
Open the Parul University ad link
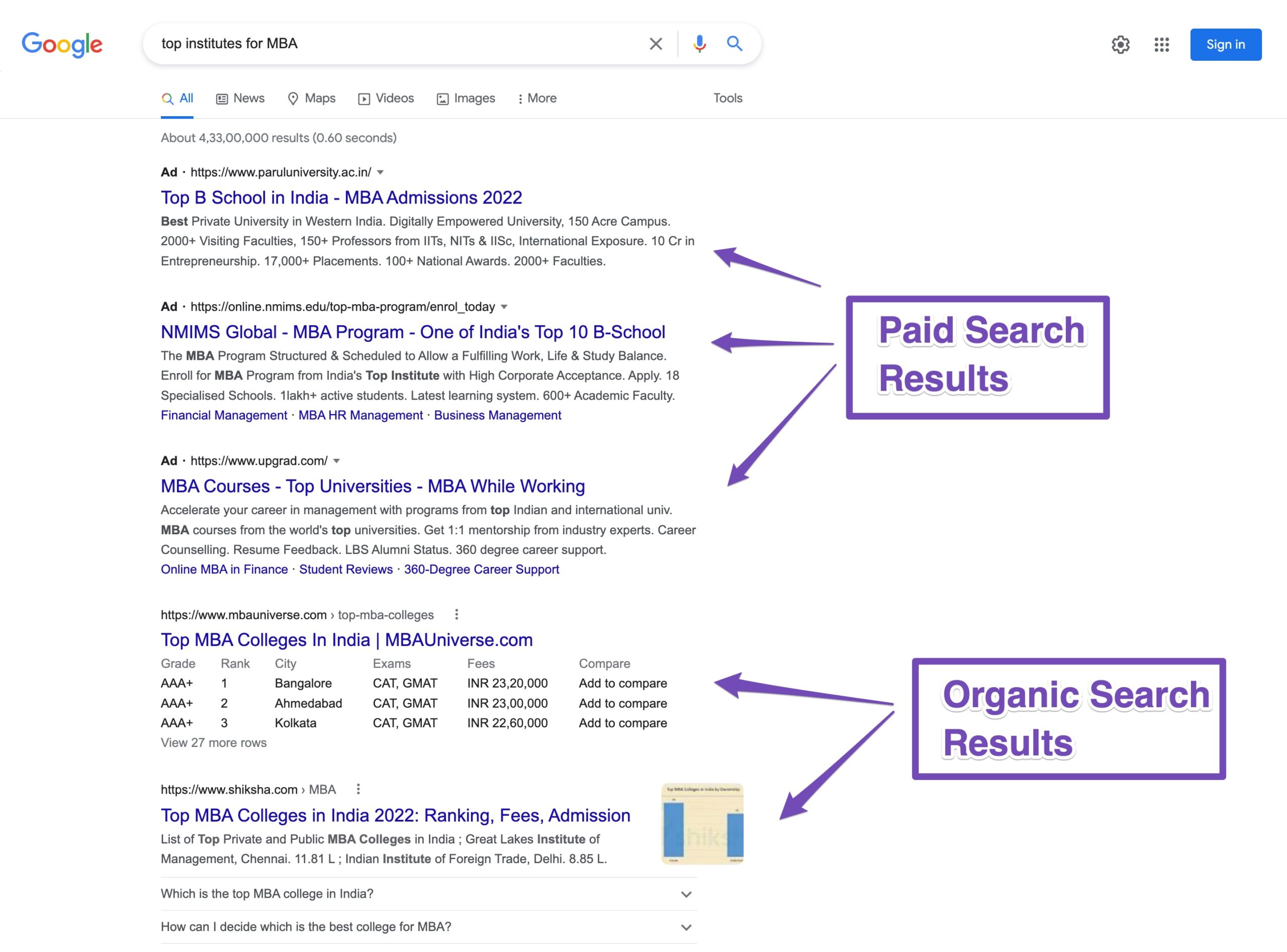coord(341,197)
